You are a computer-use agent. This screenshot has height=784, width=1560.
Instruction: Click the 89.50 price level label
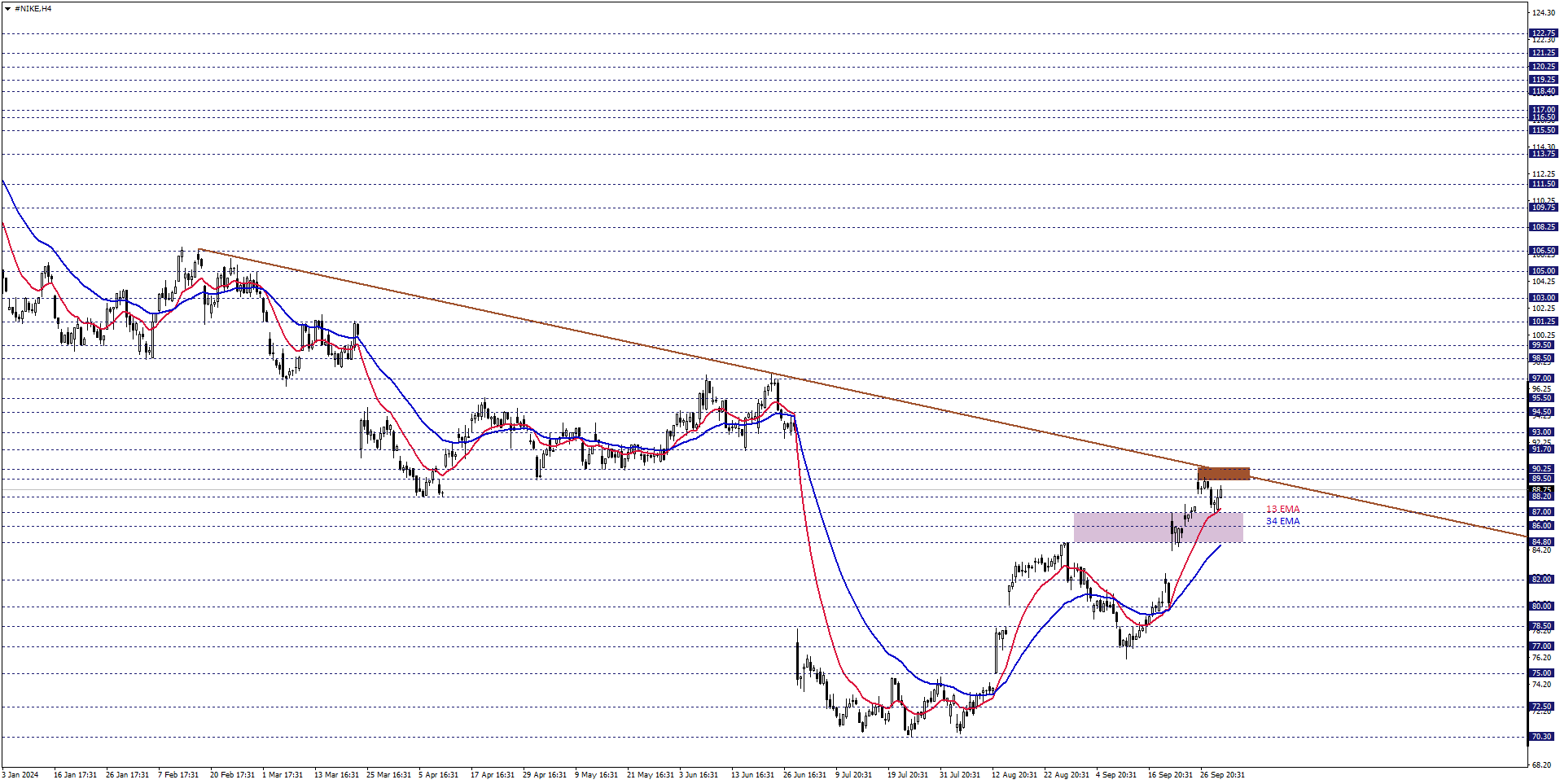1543,479
